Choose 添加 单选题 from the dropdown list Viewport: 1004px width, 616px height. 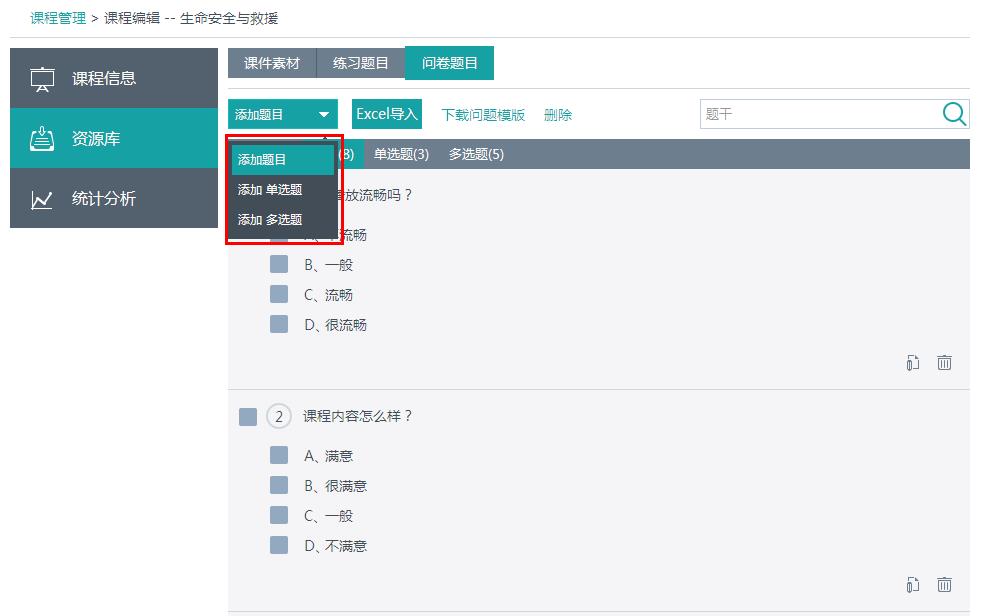coord(270,190)
